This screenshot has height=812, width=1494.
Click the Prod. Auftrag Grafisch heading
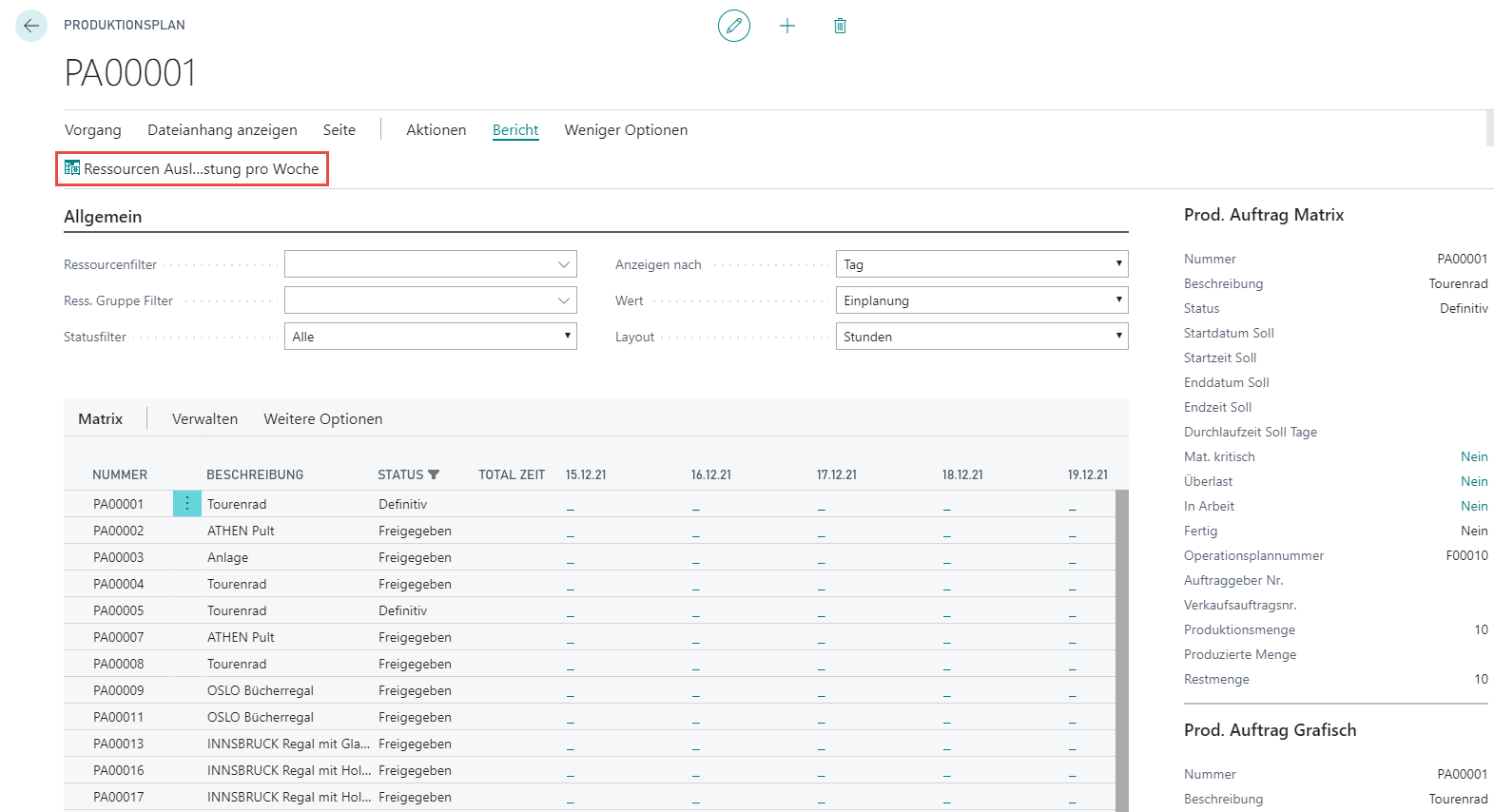coord(1271,730)
